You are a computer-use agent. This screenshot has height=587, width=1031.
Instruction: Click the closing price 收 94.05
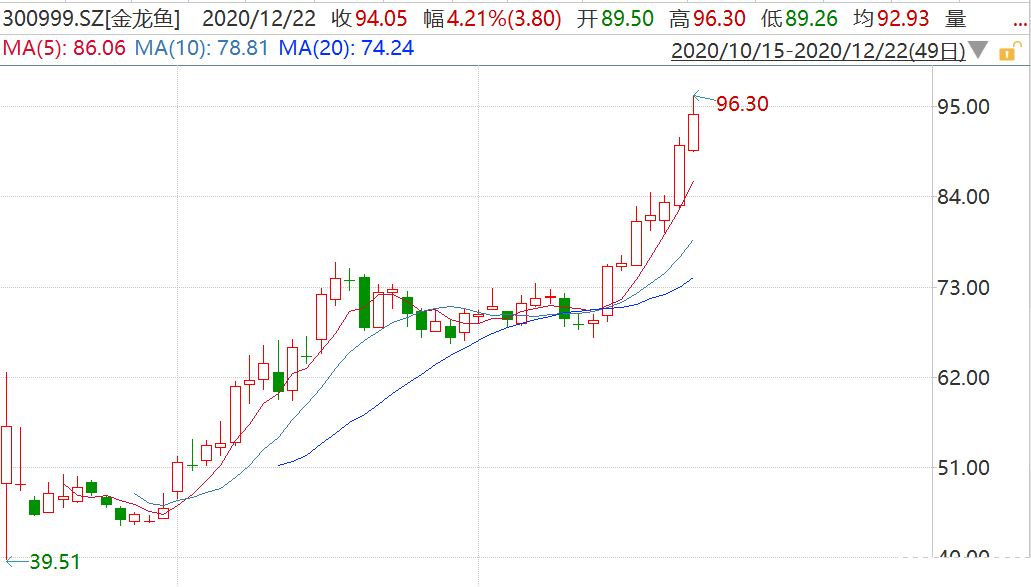369,18
